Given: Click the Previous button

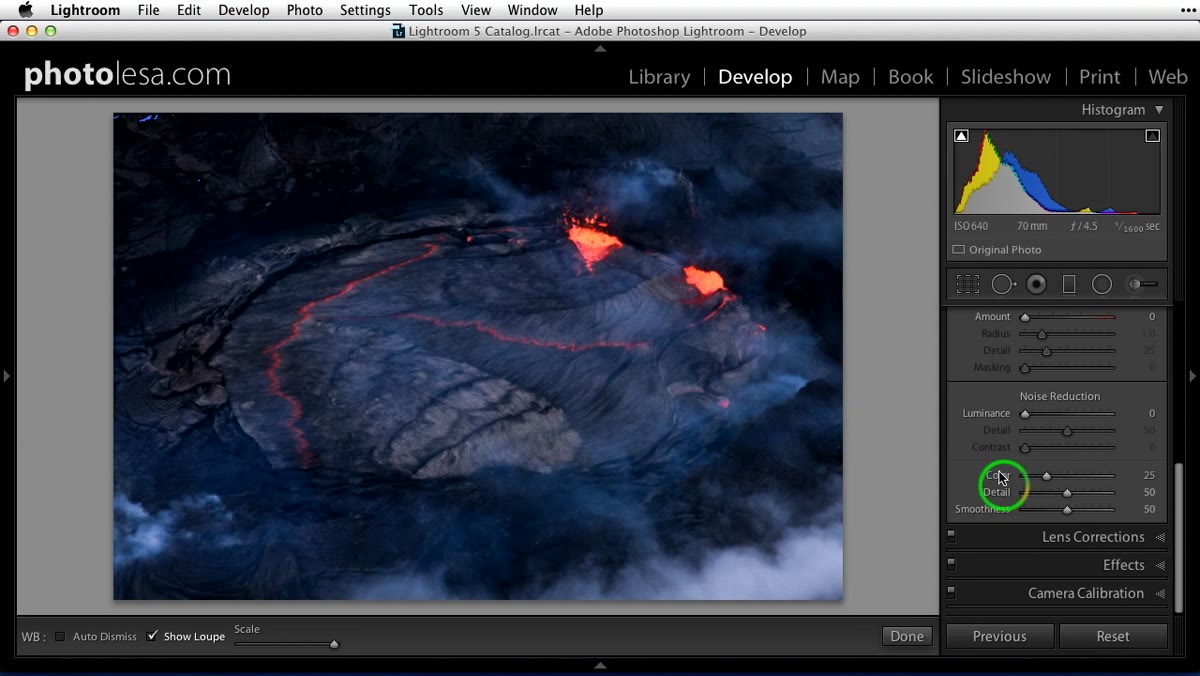Looking at the screenshot, I should point(1000,636).
